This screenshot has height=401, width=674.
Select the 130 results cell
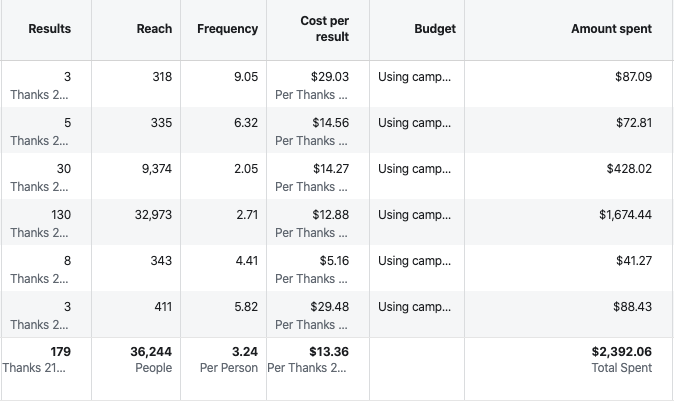[x=60, y=215]
